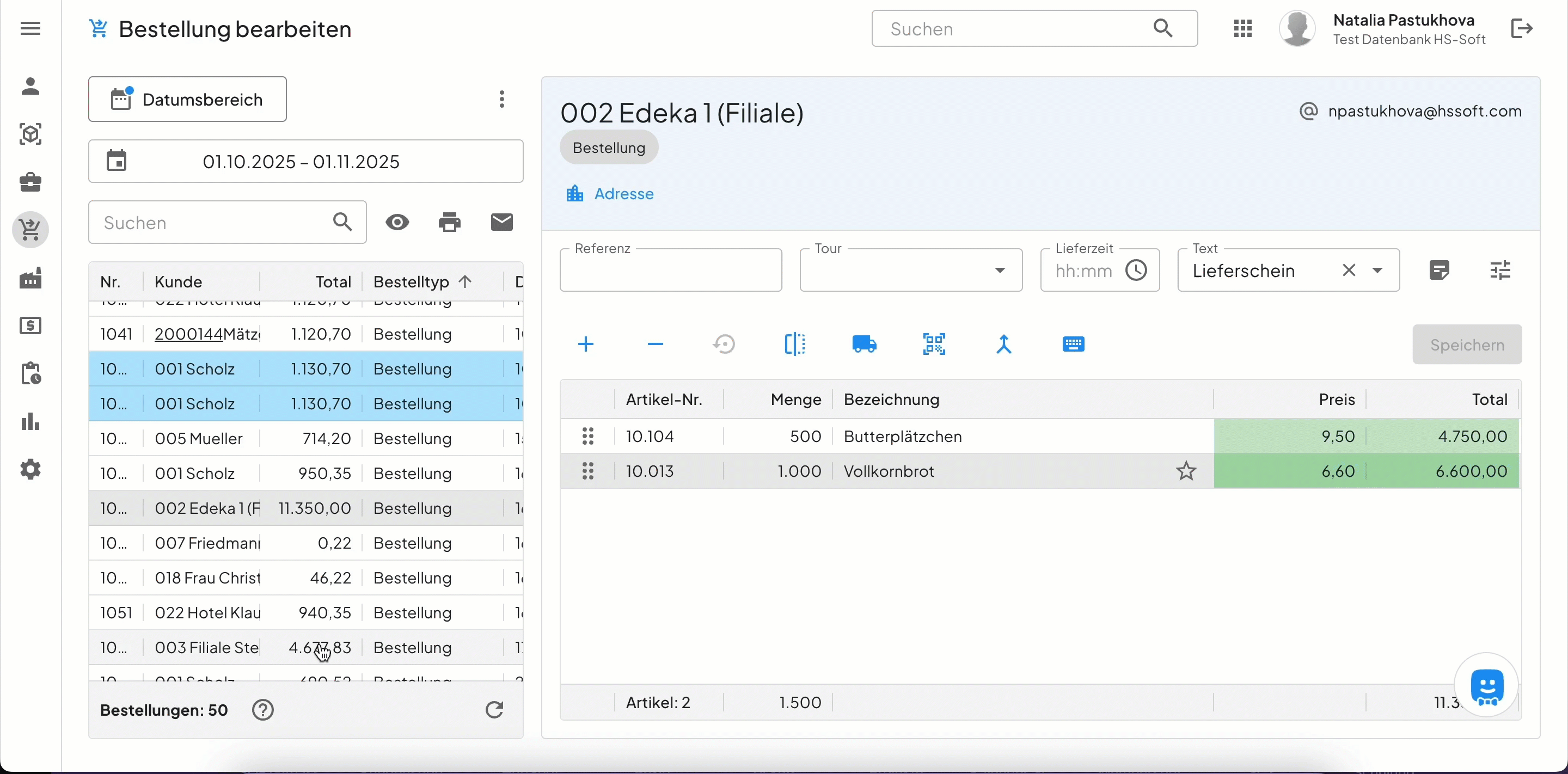Open shopping cart orders sidebar item
The width and height of the screenshot is (1568, 774).
(x=30, y=230)
